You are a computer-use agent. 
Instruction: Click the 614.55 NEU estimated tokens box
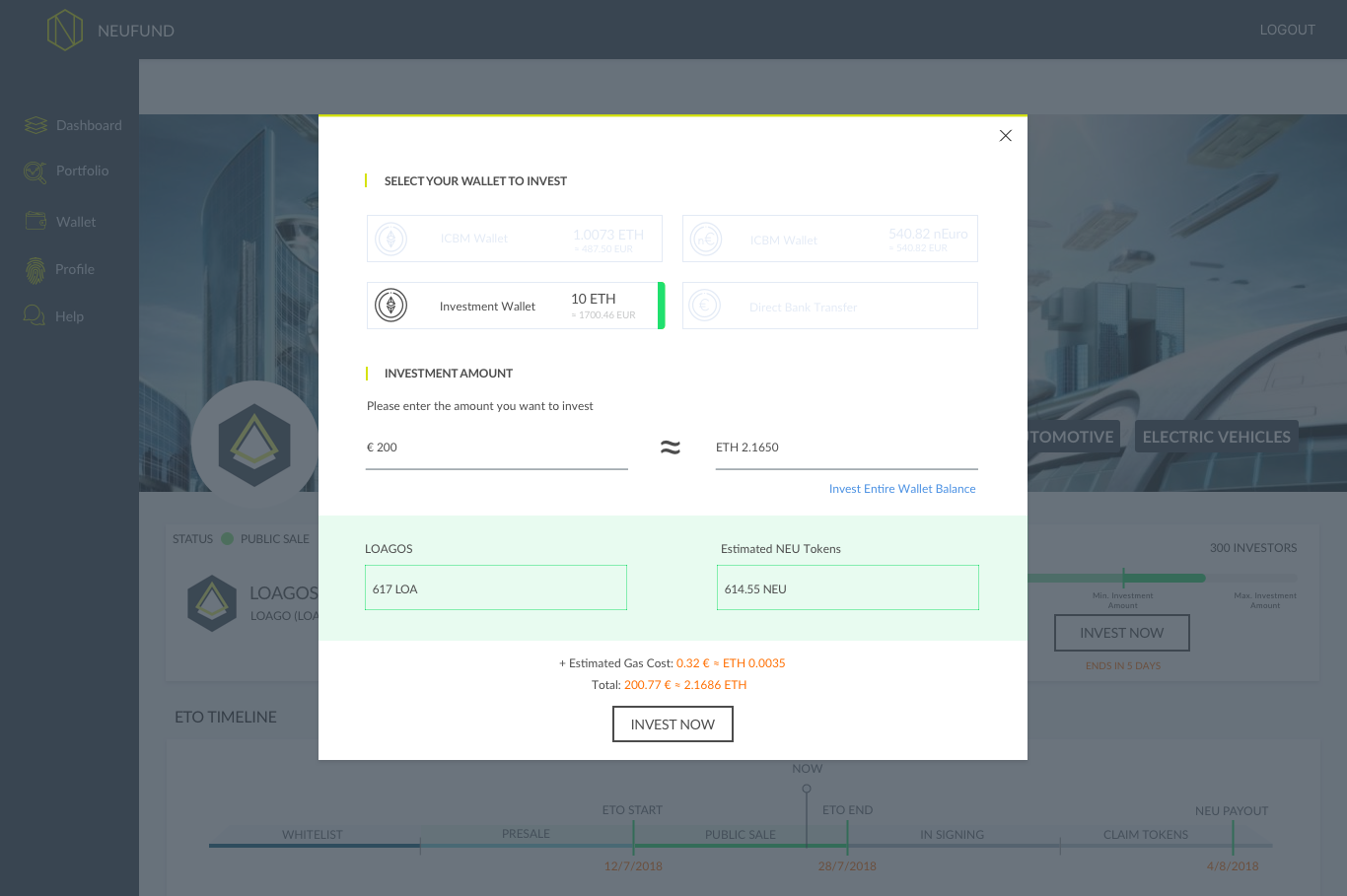[848, 587]
